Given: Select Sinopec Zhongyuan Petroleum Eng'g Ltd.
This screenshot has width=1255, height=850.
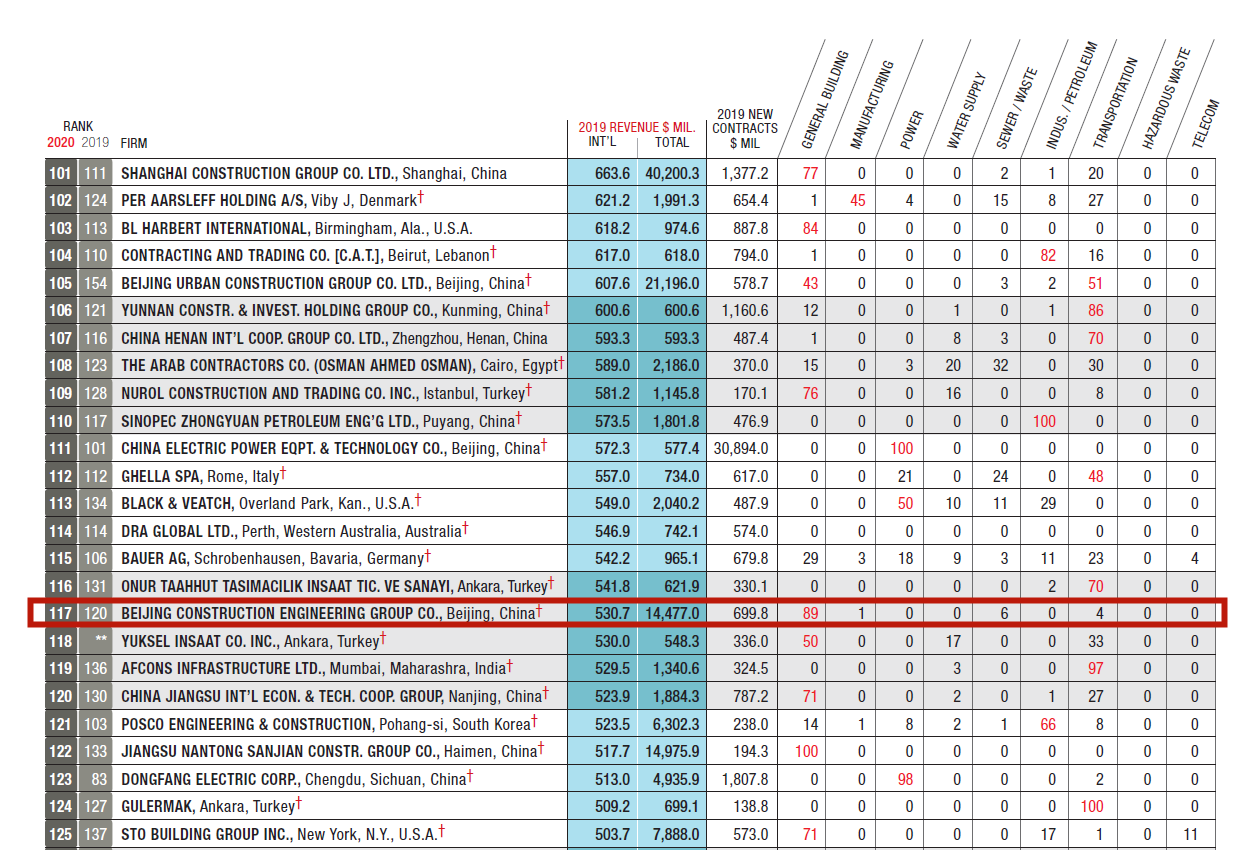Looking at the screenshot, I should [270, 421].
